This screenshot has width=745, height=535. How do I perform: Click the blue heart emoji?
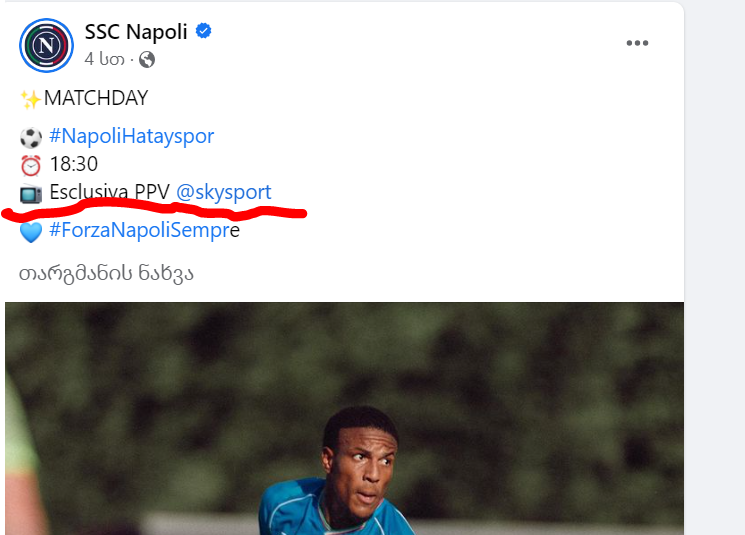tap(30, 232)
